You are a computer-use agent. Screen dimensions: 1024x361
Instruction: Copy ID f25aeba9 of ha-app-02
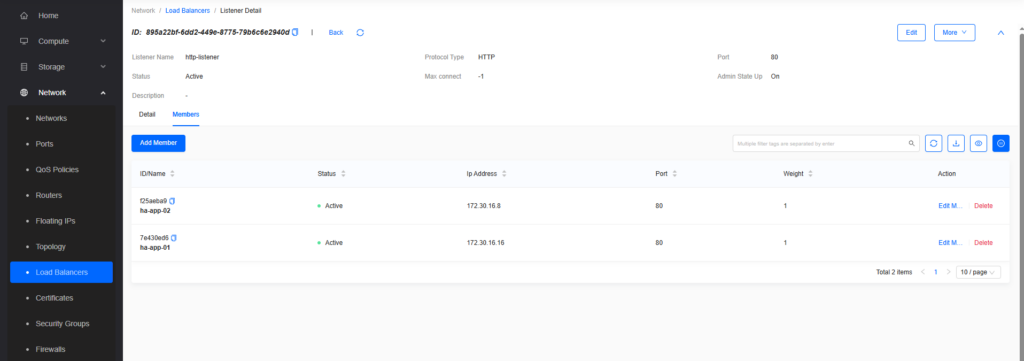(173, 201)
